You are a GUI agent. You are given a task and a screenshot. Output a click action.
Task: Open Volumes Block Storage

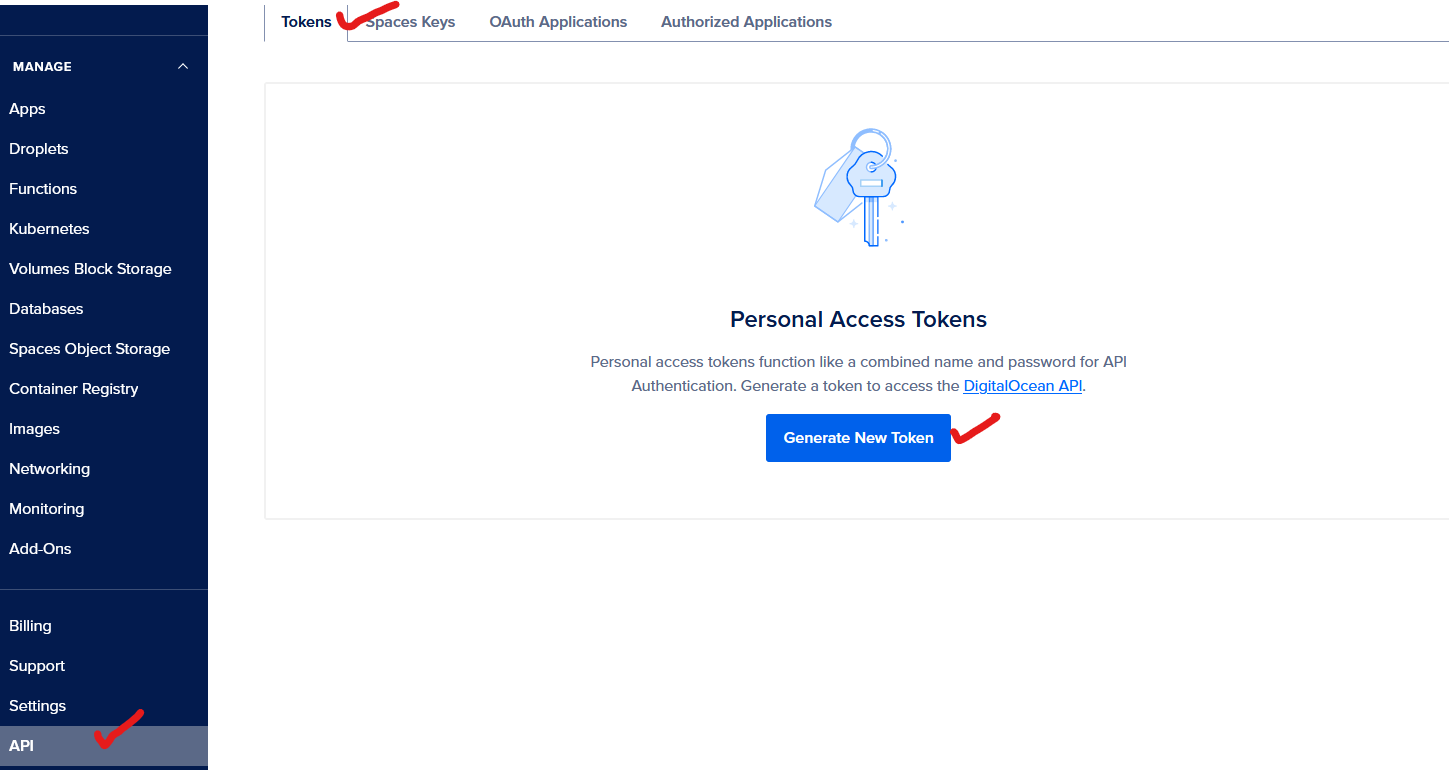90,269
